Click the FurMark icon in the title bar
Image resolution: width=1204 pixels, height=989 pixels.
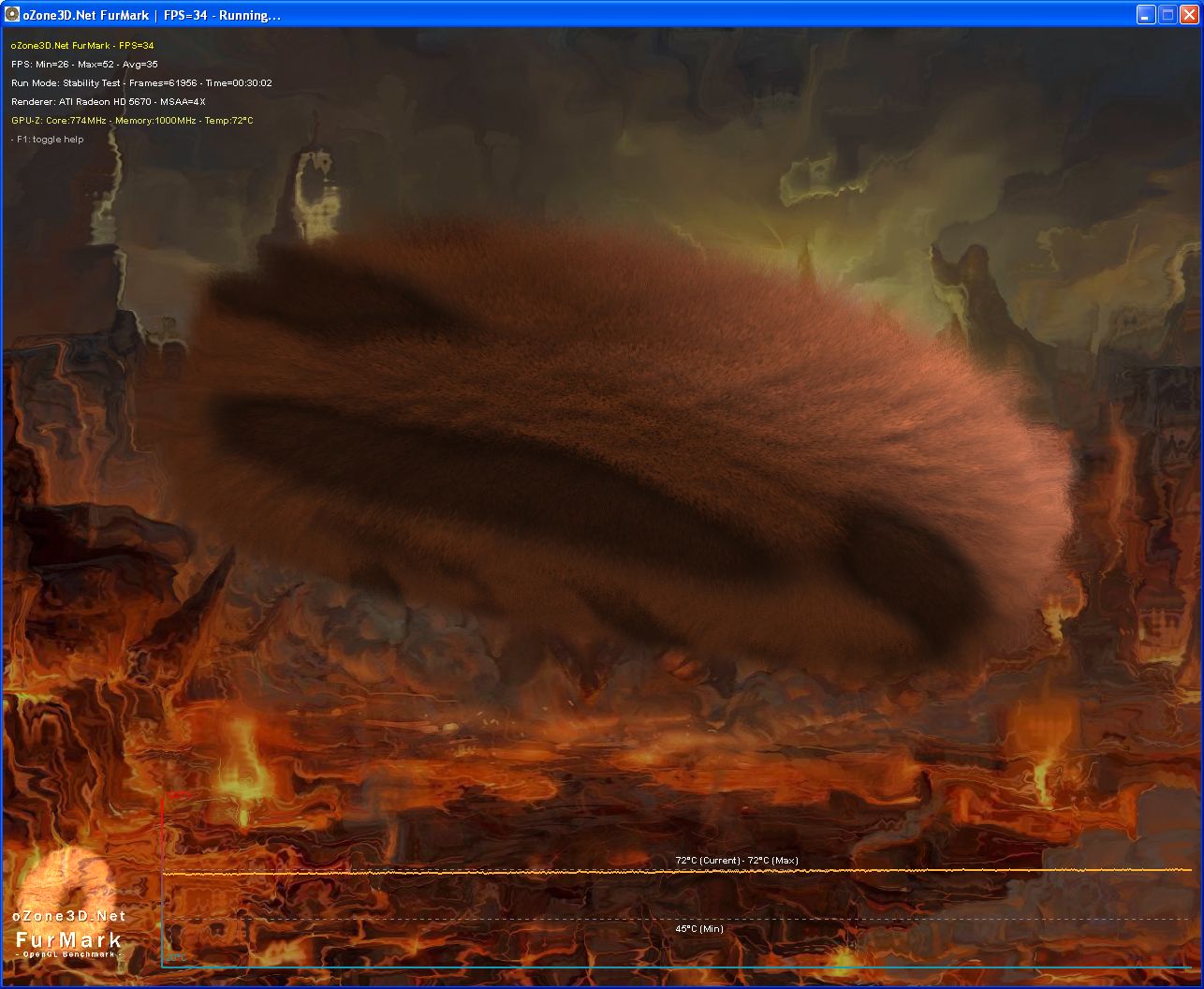[x=12, y=14]
